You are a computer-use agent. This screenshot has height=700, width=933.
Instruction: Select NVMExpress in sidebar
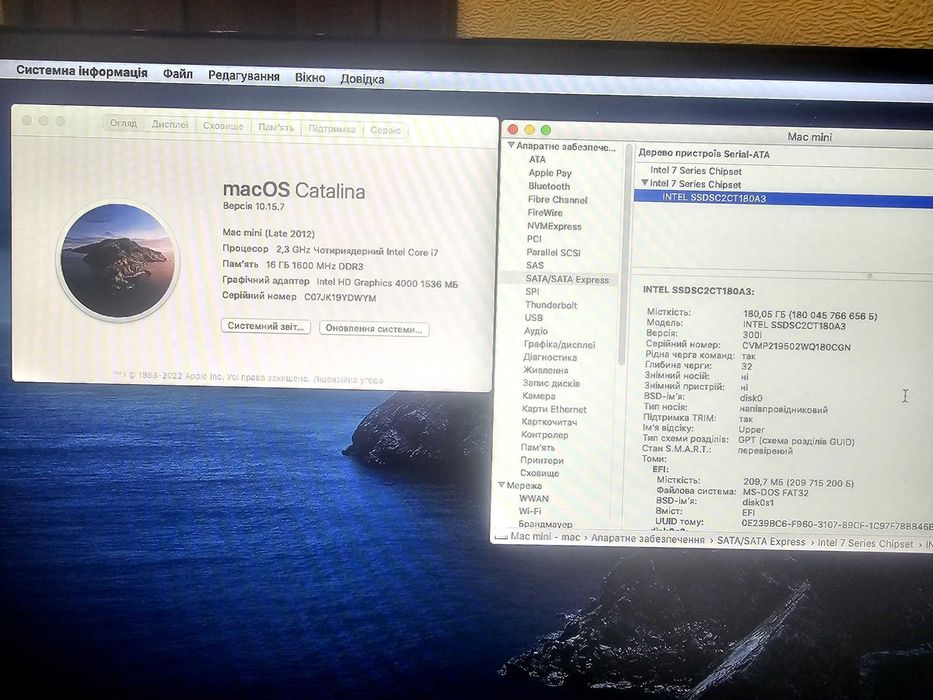[x=554, y=226]
